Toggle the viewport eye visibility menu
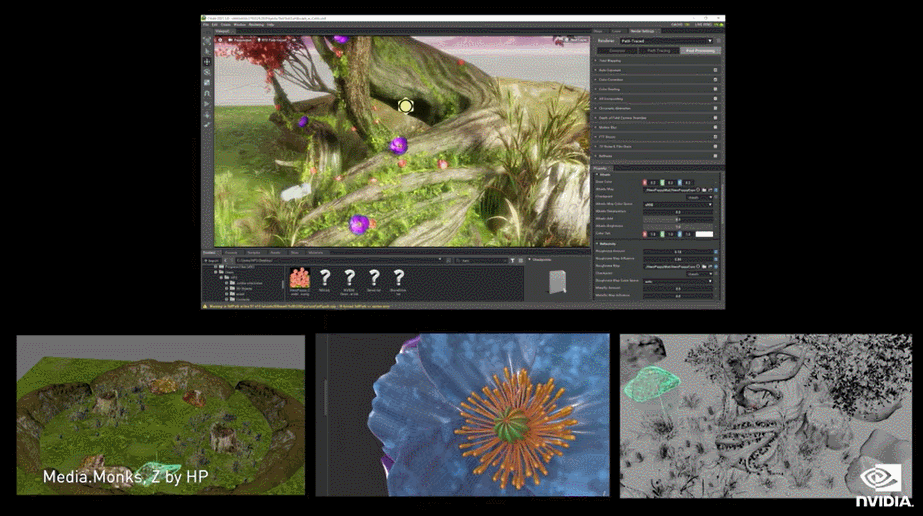923x516 pixels. coord(294,40)
